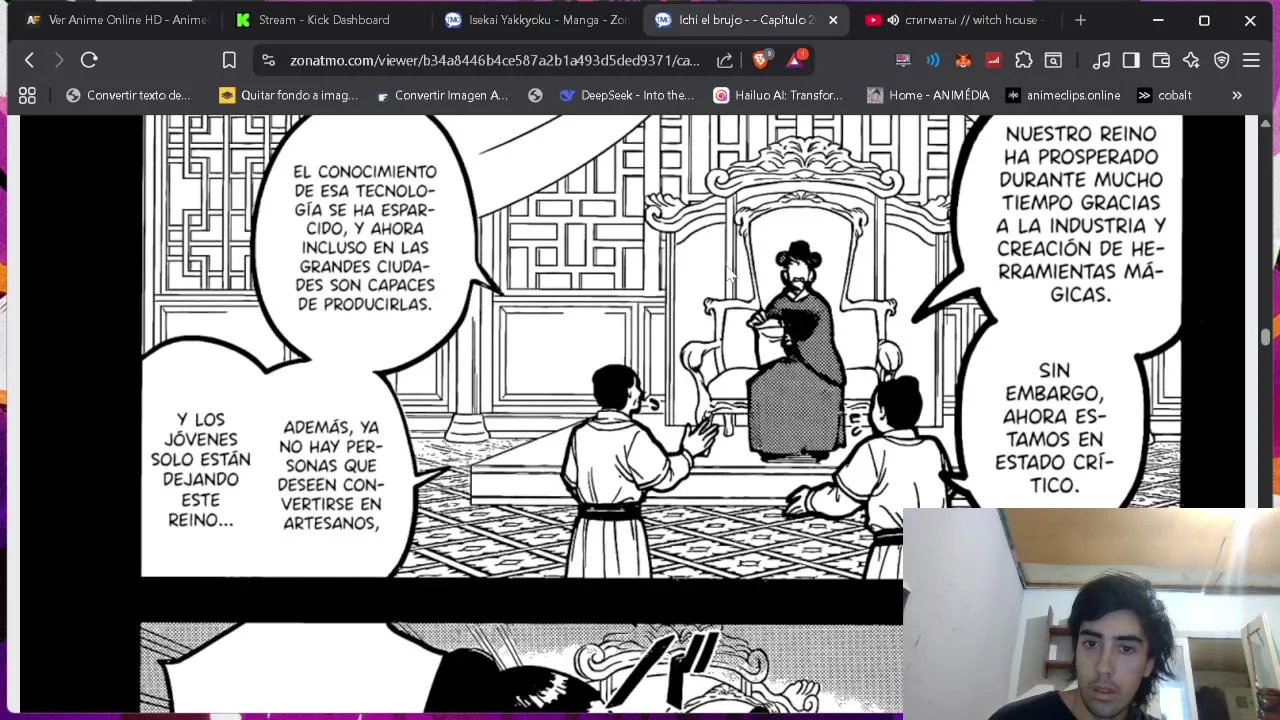Click the 'SIN EMBARGO, AHORA ESTAMOS' bubble text

[x=1054, y=428]
